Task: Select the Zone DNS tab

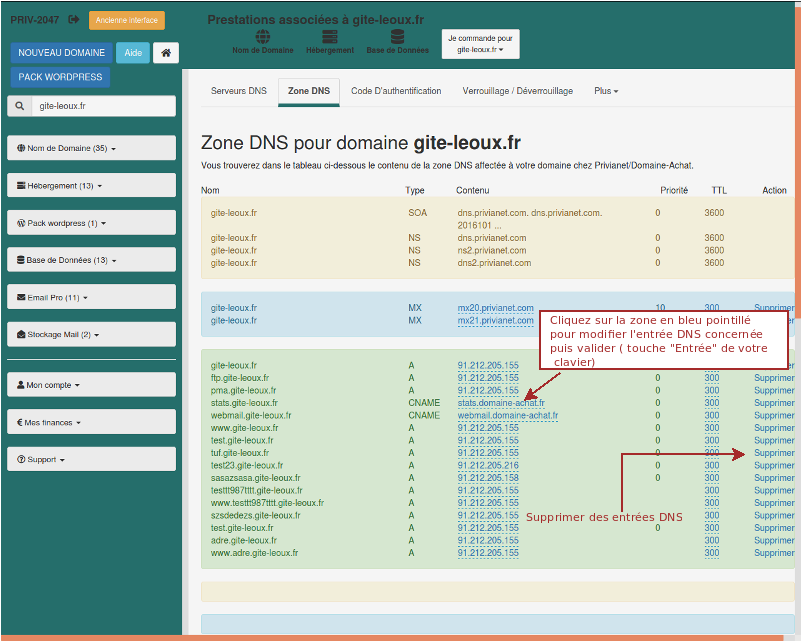Action: click(x=309, y=91)
